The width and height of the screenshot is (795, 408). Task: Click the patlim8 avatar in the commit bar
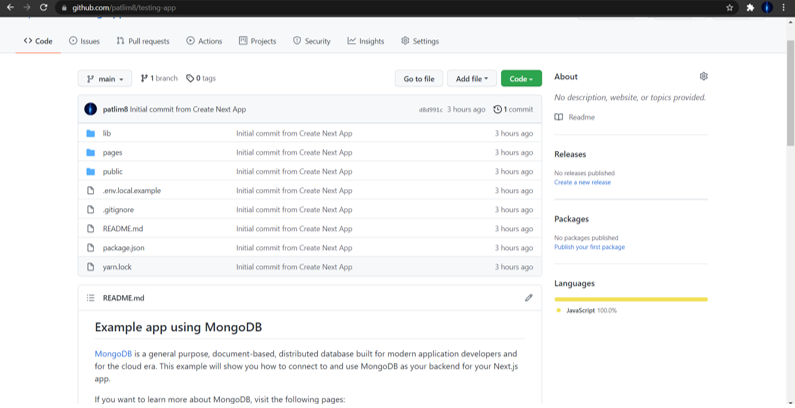click(91, 109)
